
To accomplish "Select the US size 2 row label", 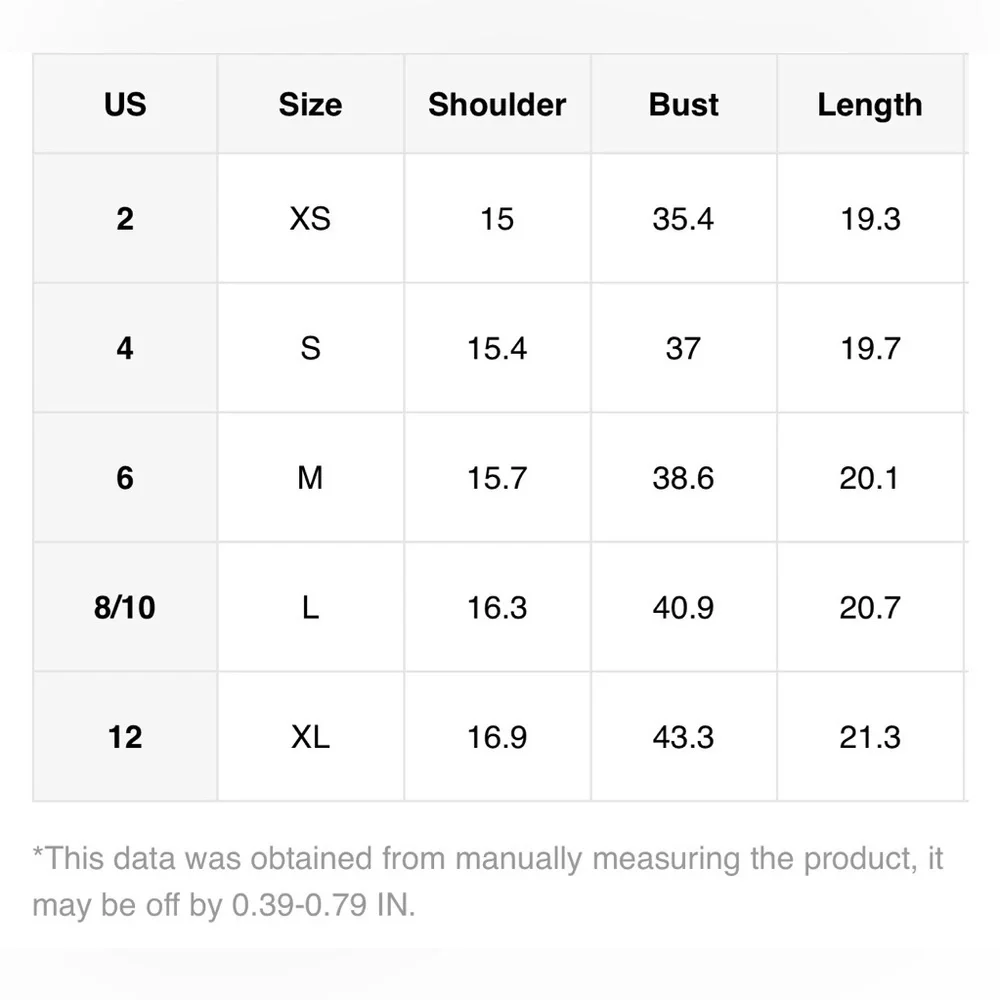I will click(x=125, y=219).
